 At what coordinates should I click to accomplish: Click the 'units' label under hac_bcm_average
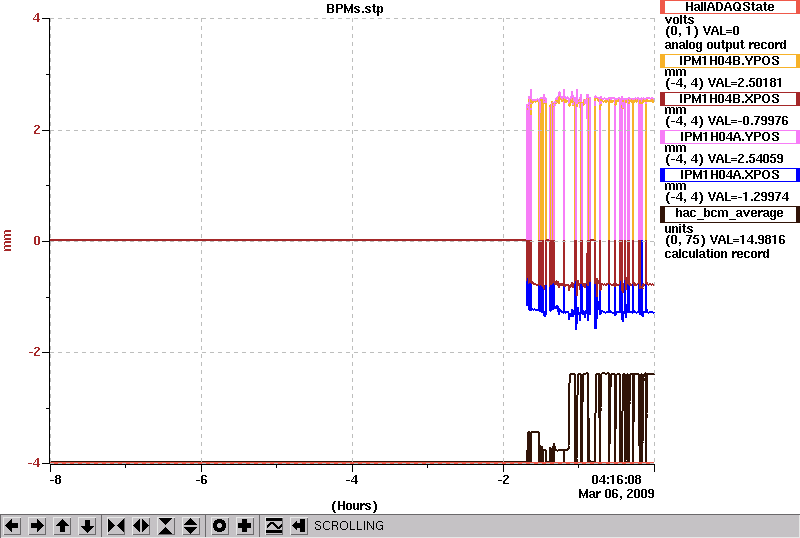pyautogui.click(x=679, y=229)
